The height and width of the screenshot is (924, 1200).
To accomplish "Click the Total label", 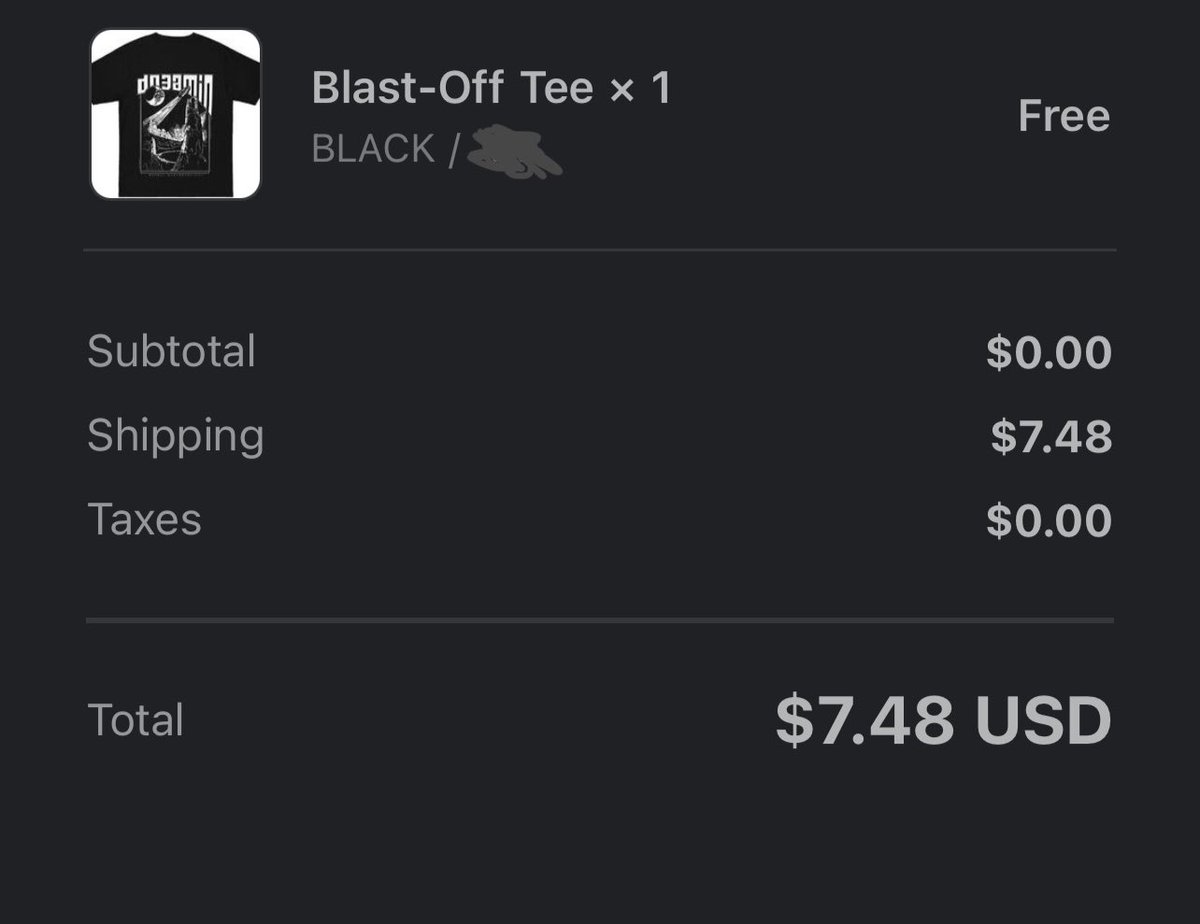I will point(136,720).
